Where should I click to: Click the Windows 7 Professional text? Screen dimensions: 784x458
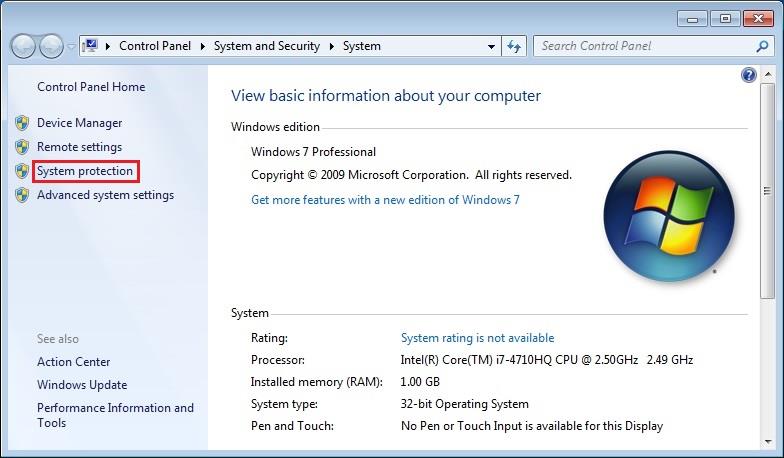[x=314, y=152]
